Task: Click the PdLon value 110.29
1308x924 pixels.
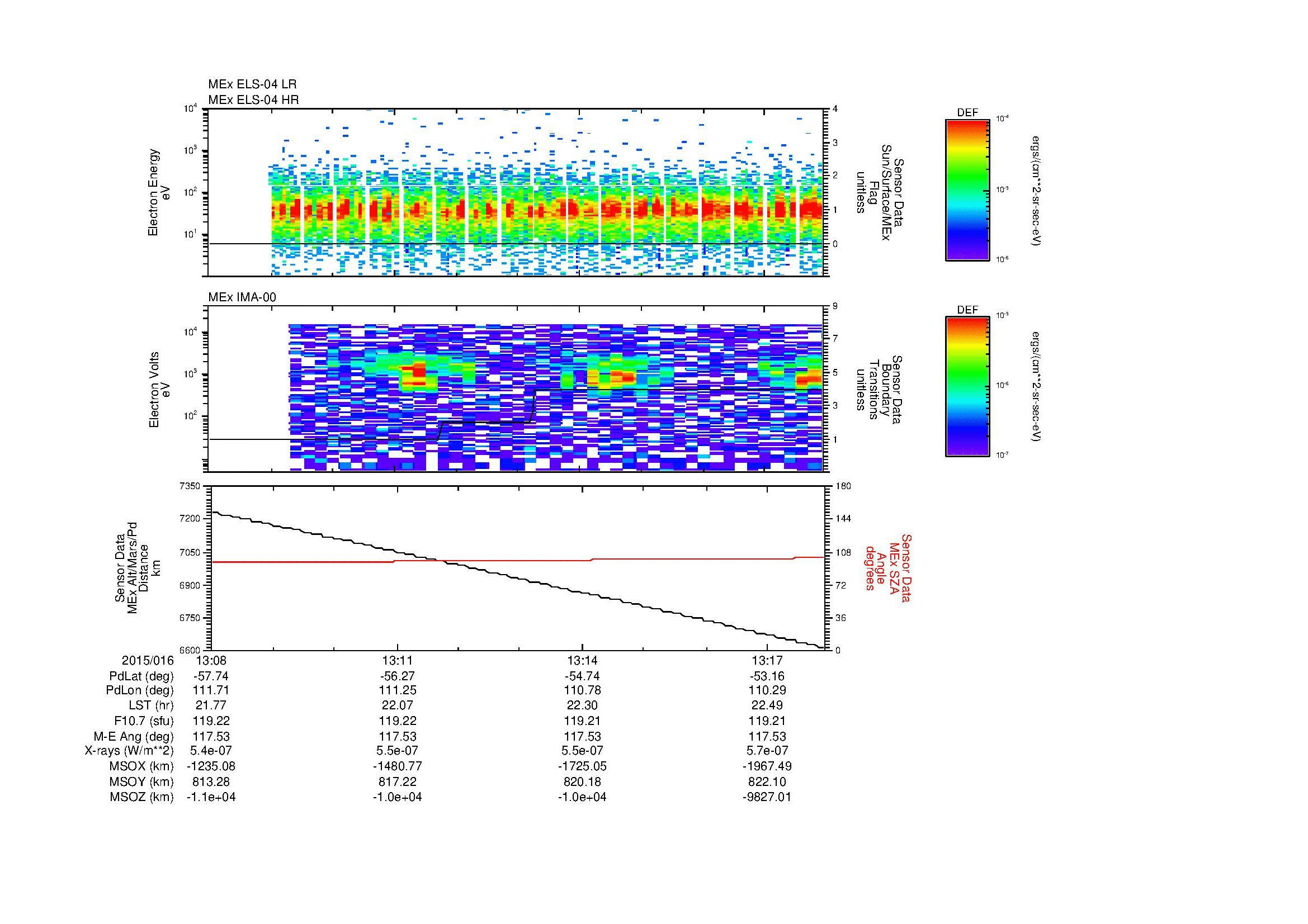Action: [x=767, y=690]
